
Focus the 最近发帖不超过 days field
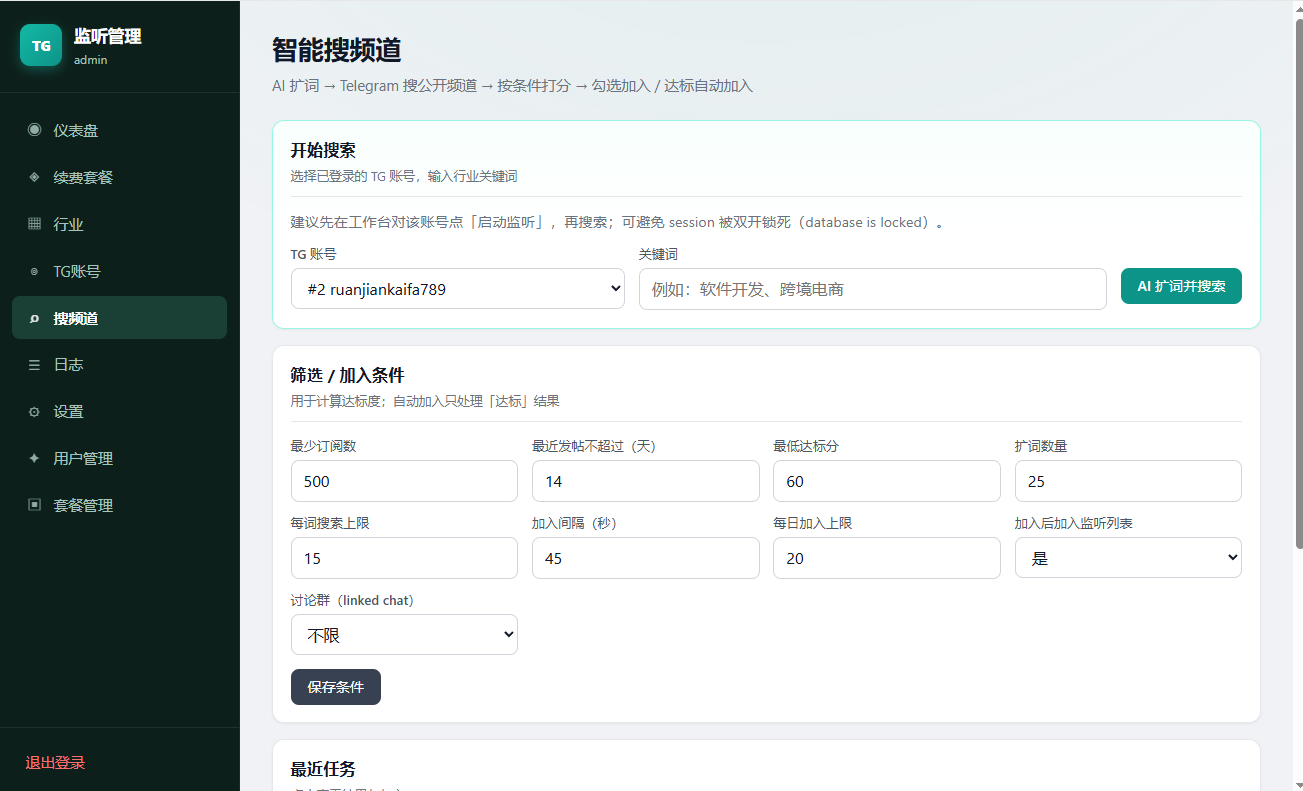click(646, 481)
